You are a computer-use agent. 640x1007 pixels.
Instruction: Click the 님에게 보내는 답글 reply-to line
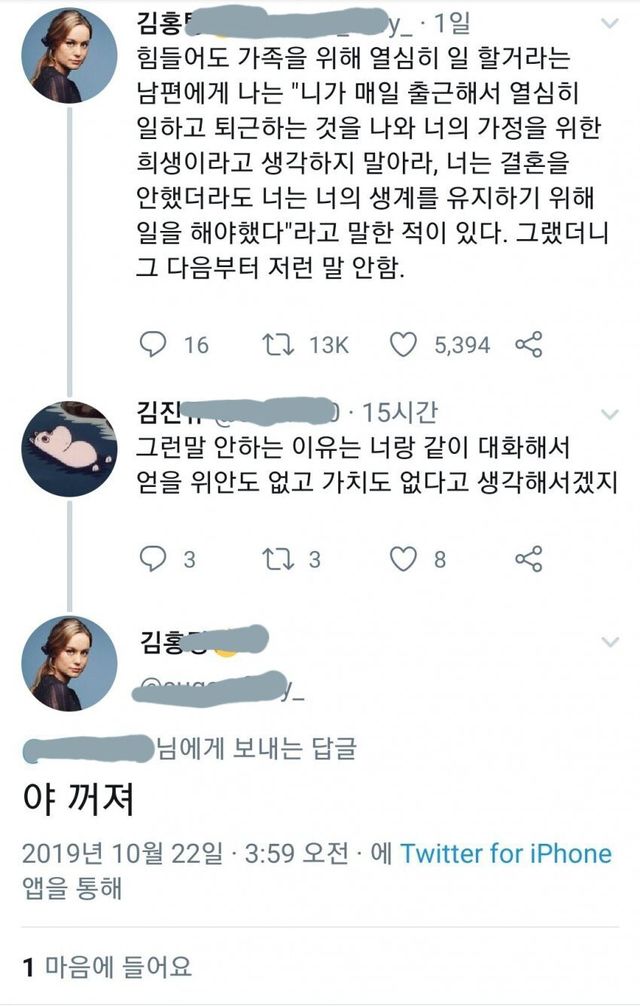click(x=255, y=746)
